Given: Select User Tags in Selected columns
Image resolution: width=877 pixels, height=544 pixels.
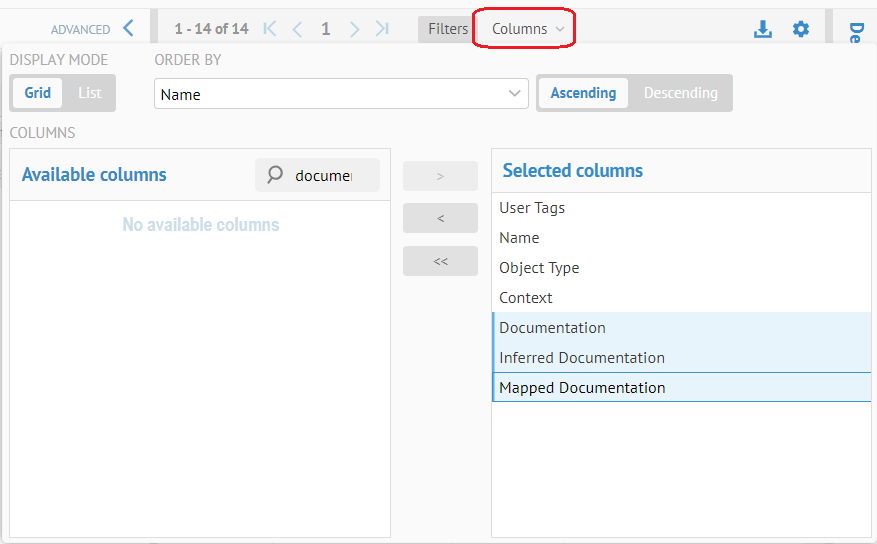Looking at the screenshot, I should (532, 208).
